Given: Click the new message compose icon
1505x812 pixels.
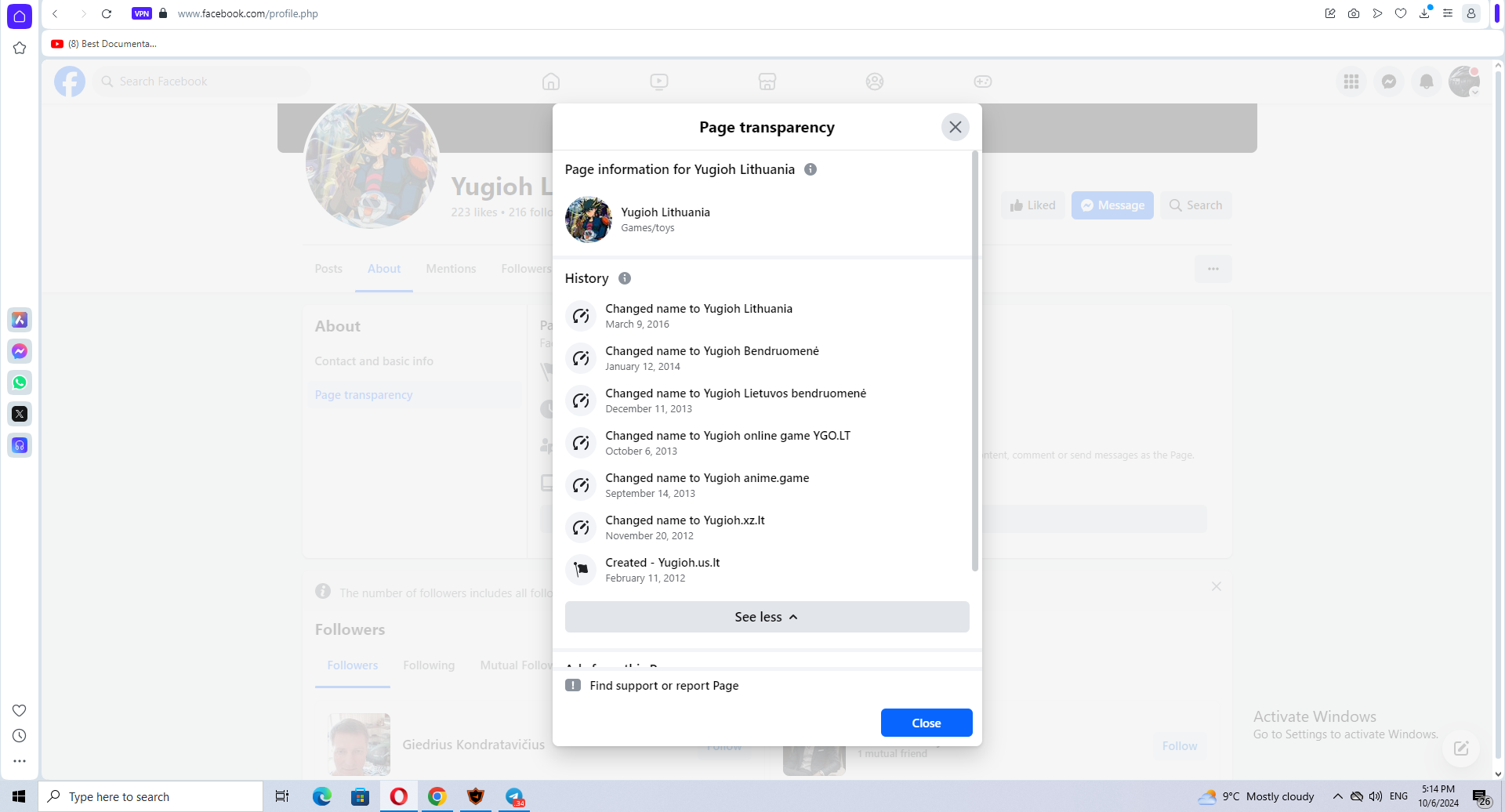Looking at the screenshot, I should pyautogui.click(x=1461, y=748).
